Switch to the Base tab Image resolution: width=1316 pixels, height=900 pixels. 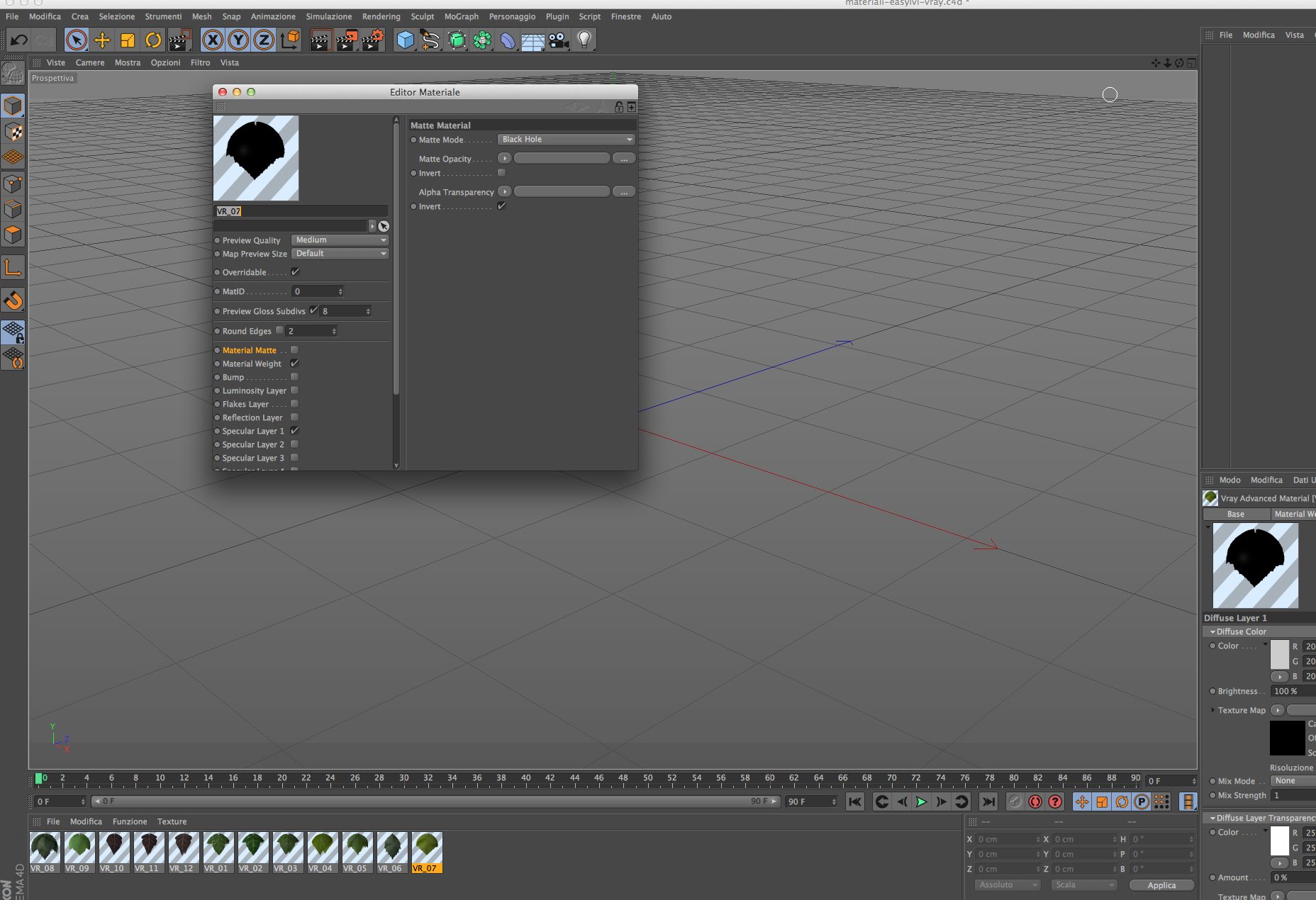1236,514
